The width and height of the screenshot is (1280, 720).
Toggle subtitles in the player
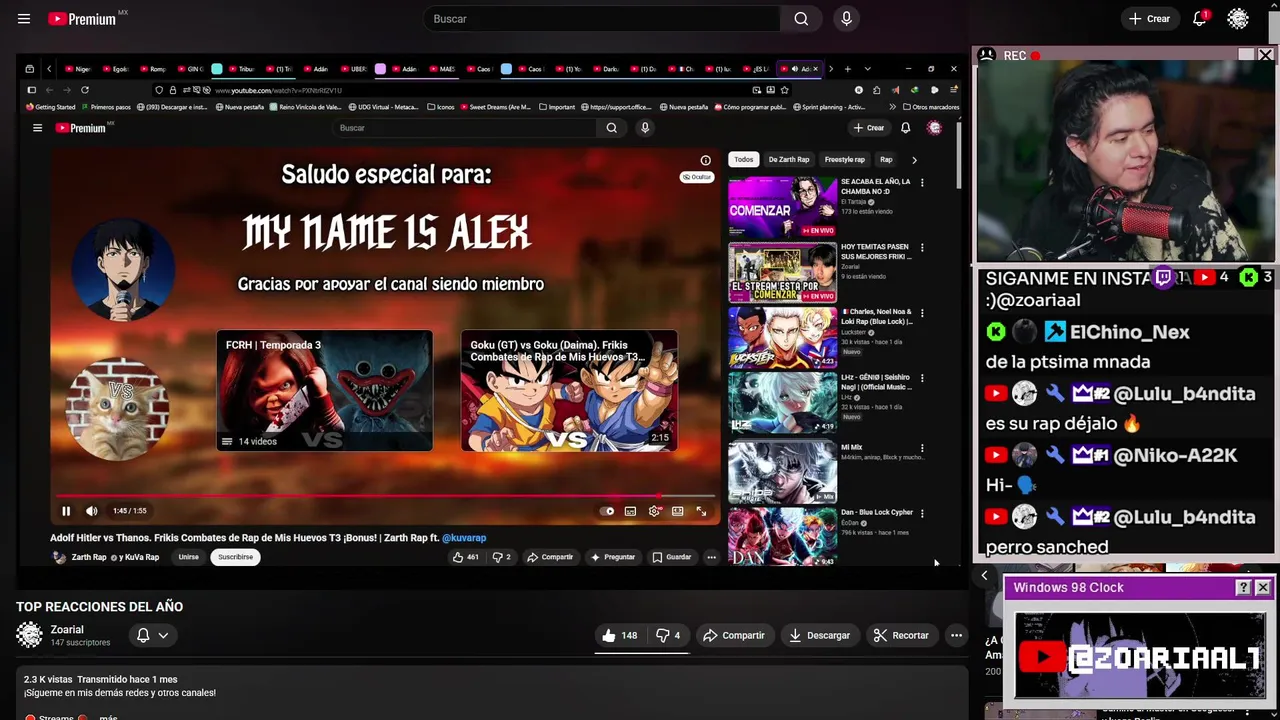[630, 511]
